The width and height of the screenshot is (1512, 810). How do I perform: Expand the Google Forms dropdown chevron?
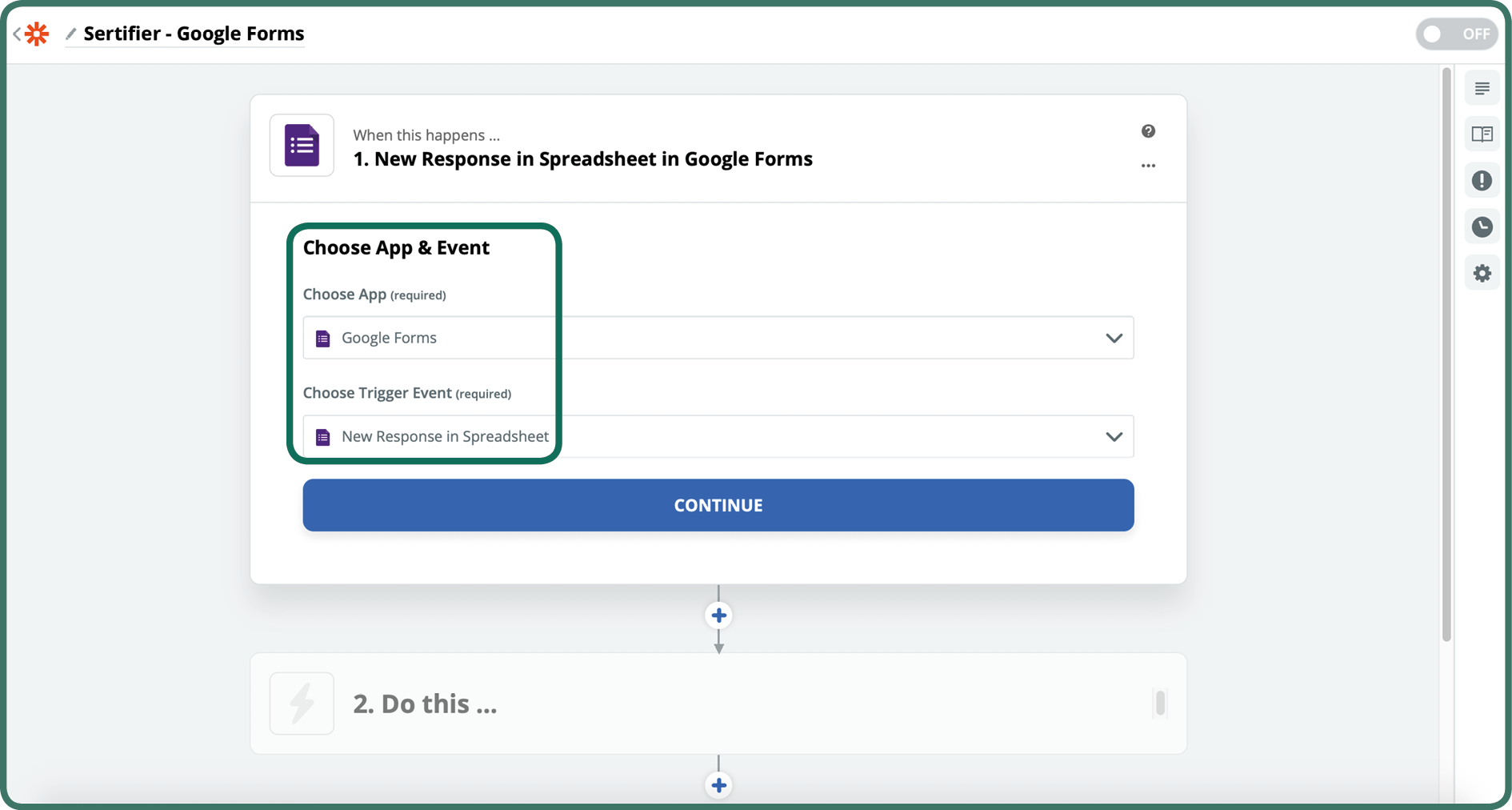pyautogui.click(x=1114, y=338)
